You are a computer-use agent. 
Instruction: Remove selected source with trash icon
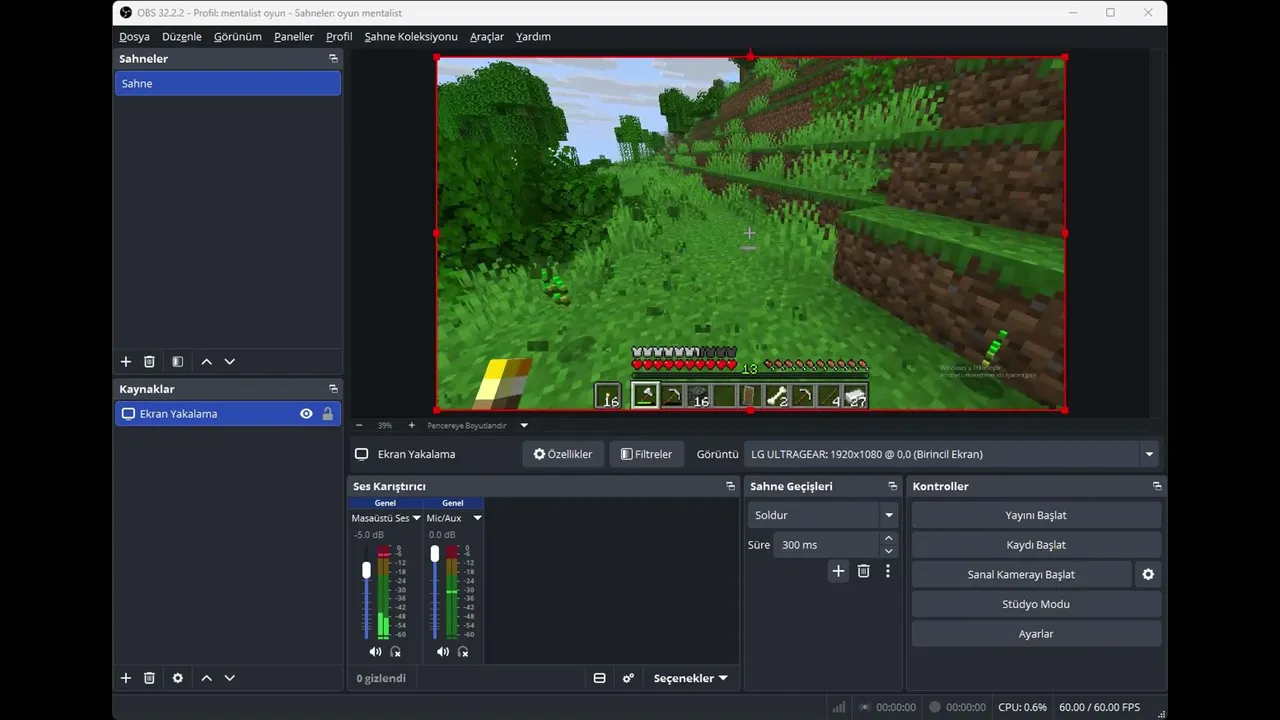[x=149, y=678]
